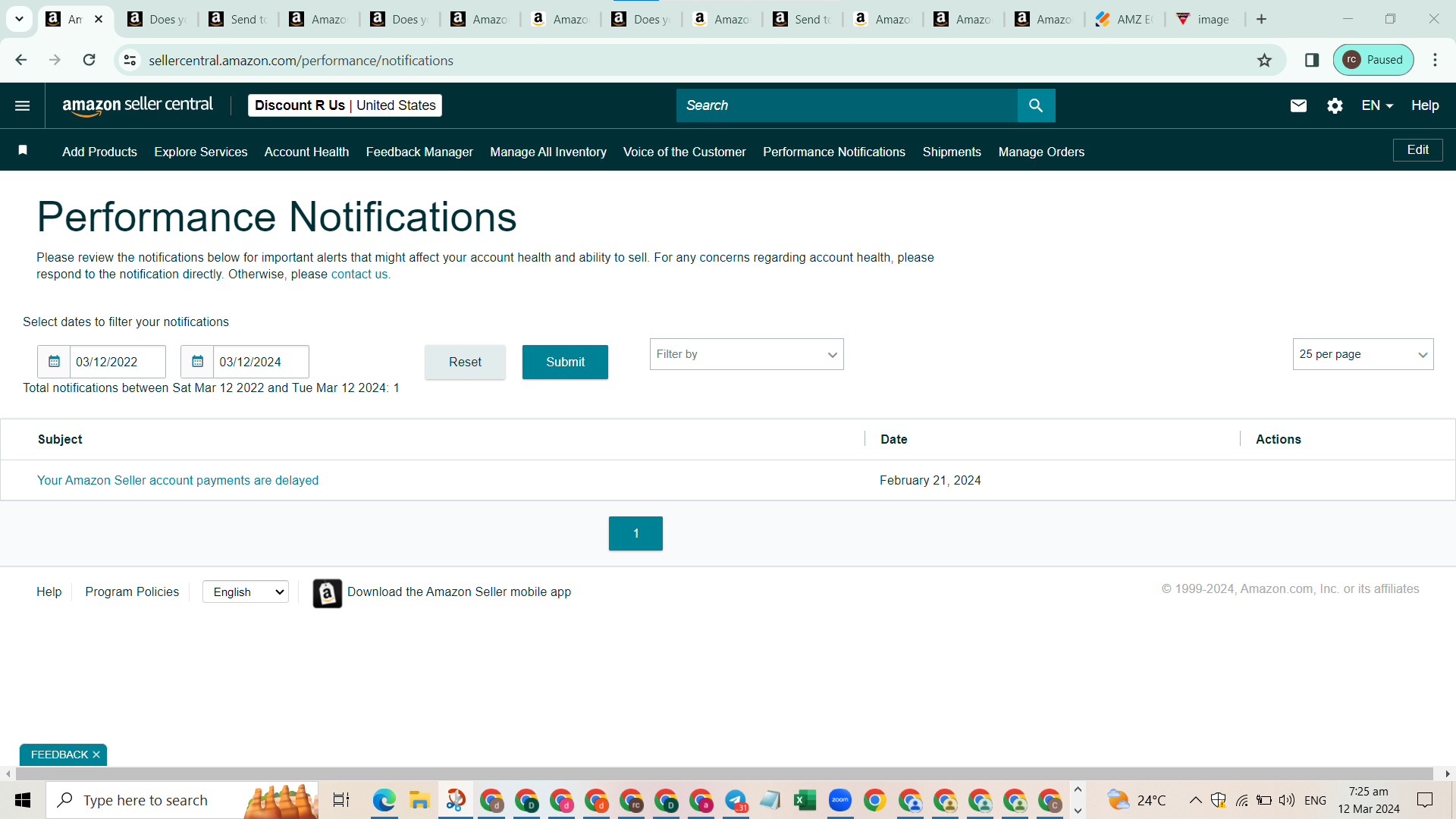Viewport: 1456px width, 819px height.
Task: Open the Discount R Us account switcher
Action: tap(345, 105)
